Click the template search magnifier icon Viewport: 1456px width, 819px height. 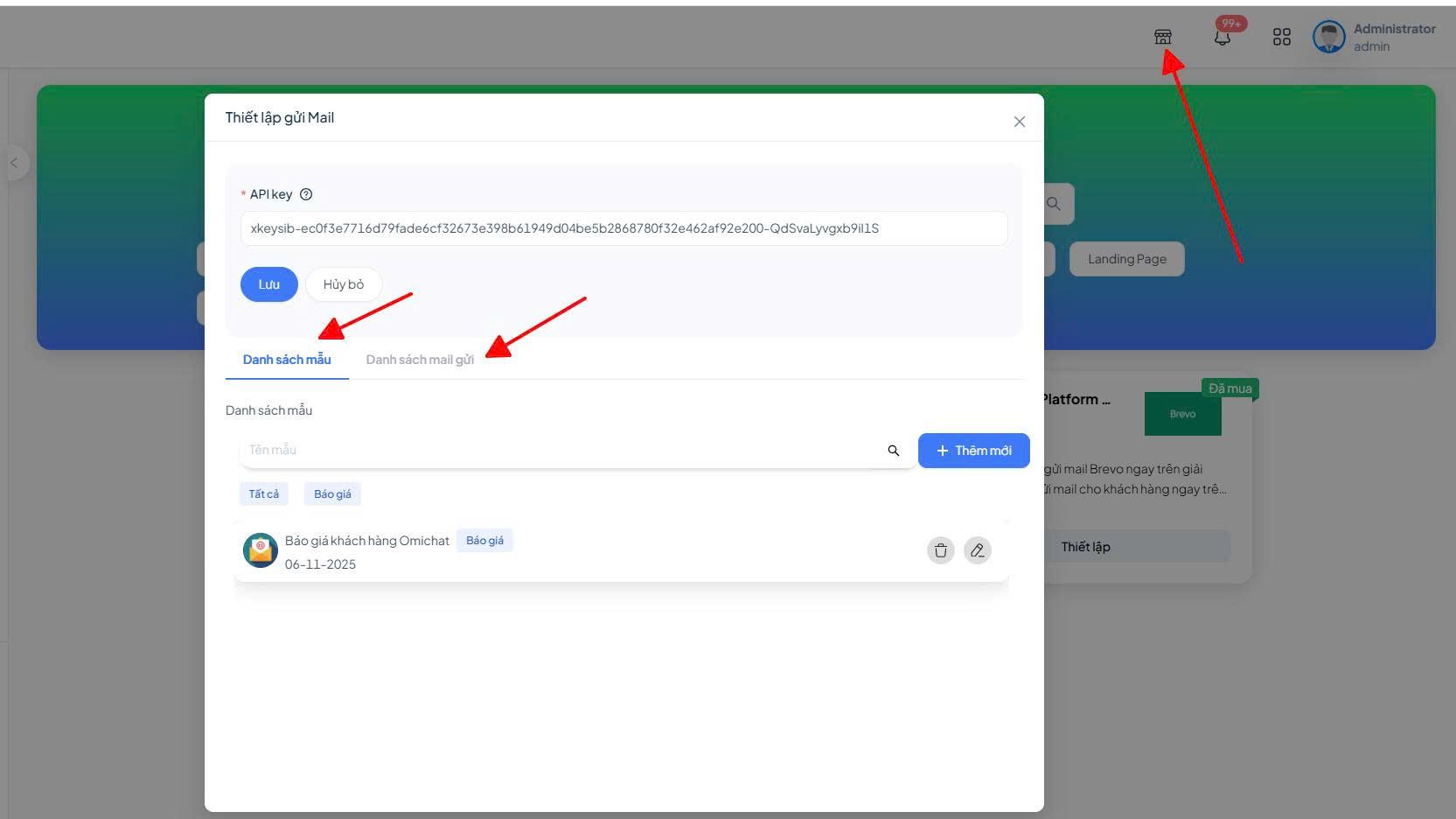(893, 451)
